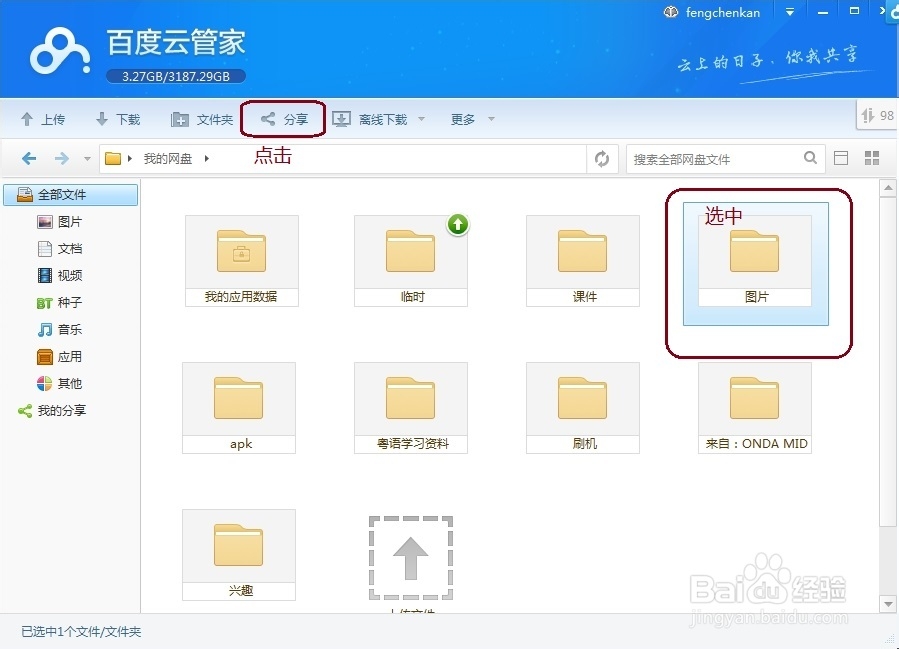Switch to list view mode
Viewport: 899px width, 649px height.
click(841, 157)
